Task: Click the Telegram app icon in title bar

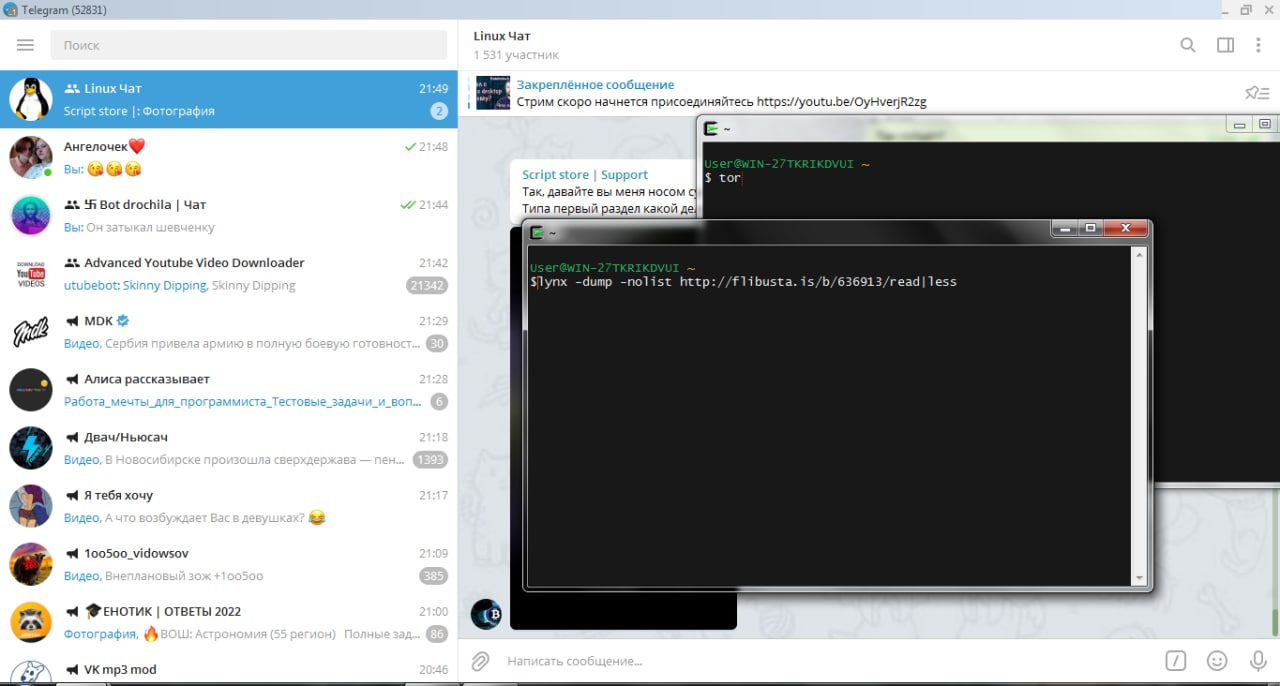Action: point(10,9)
